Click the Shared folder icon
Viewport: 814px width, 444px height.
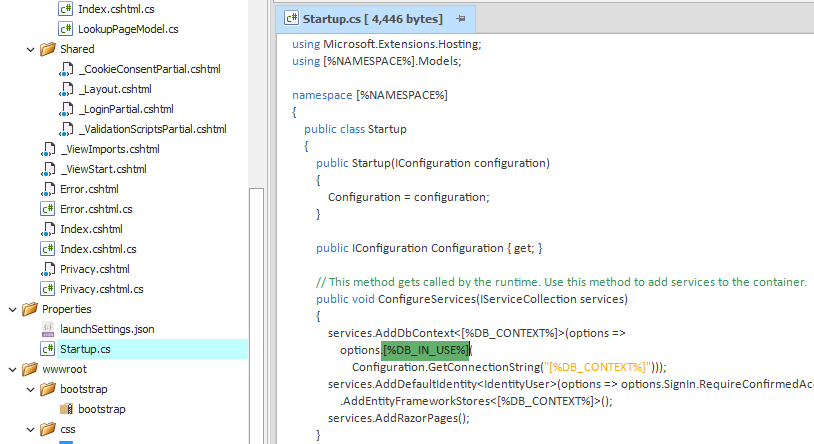click(47, 49)
